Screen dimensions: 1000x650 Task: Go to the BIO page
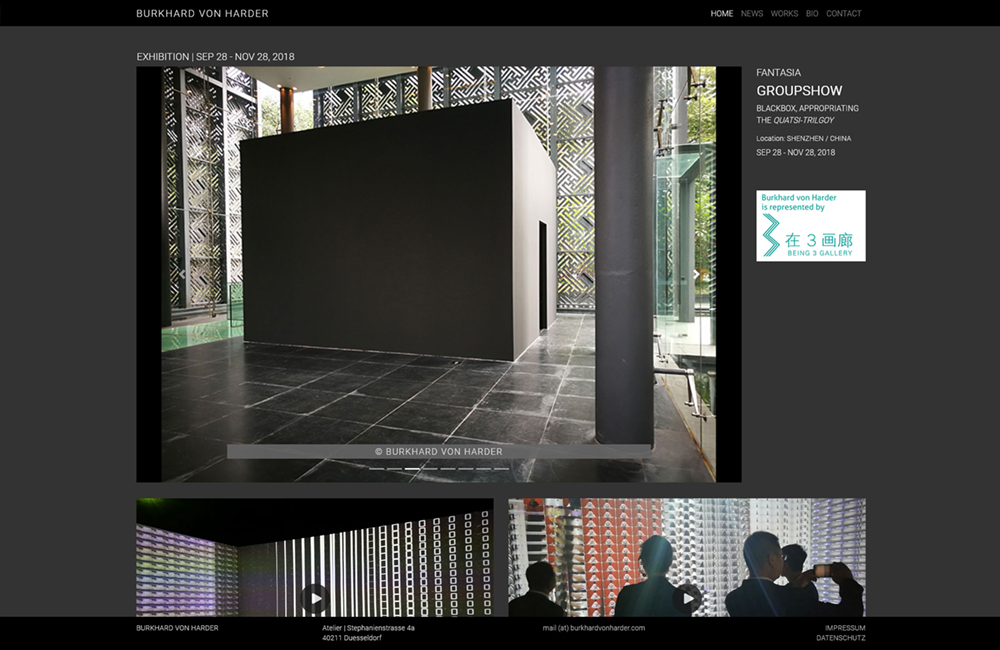coord(812,14)
